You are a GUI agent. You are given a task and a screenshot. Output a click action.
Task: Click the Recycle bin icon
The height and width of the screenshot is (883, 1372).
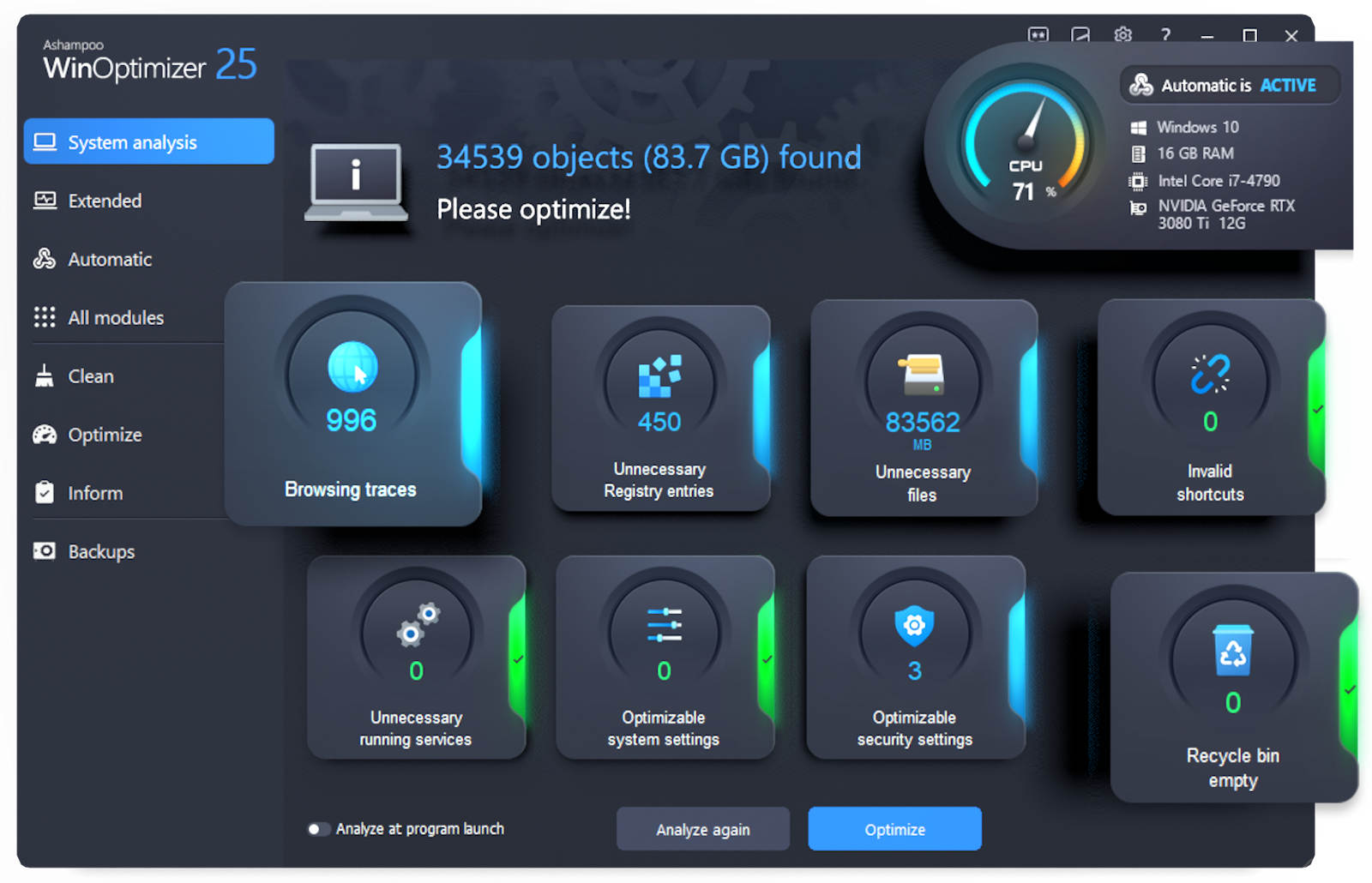tap(1232, 651)
